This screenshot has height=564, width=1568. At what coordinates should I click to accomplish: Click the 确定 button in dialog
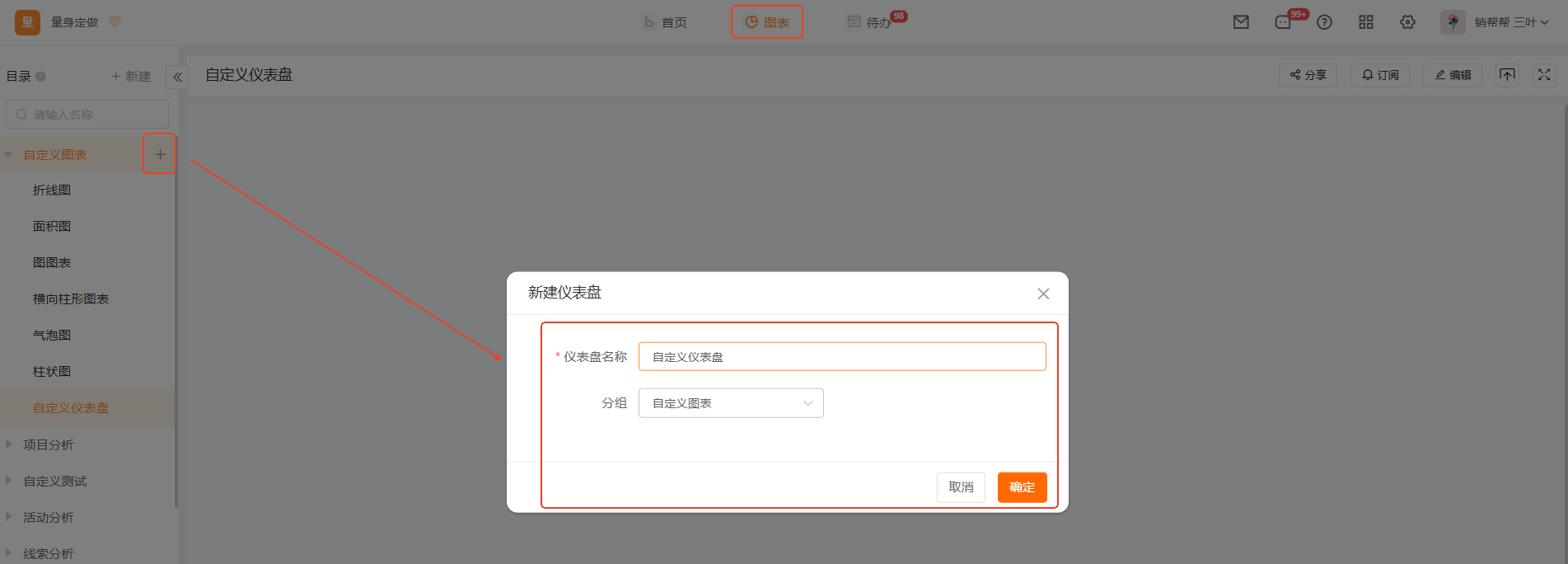[x=1022, y=487]
